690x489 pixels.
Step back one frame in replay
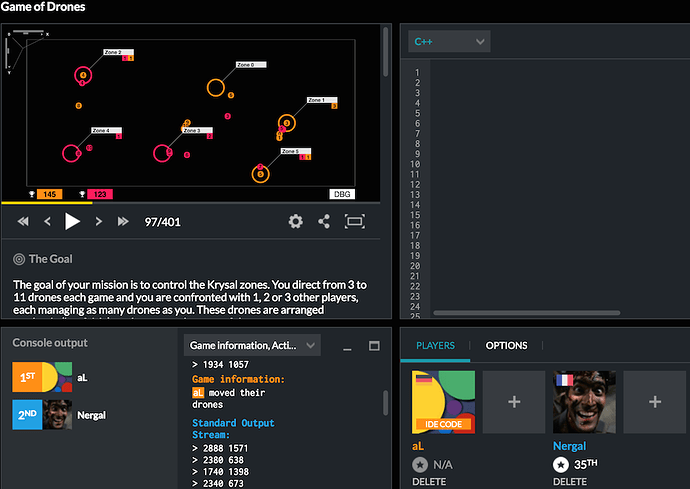coord(45,221)
